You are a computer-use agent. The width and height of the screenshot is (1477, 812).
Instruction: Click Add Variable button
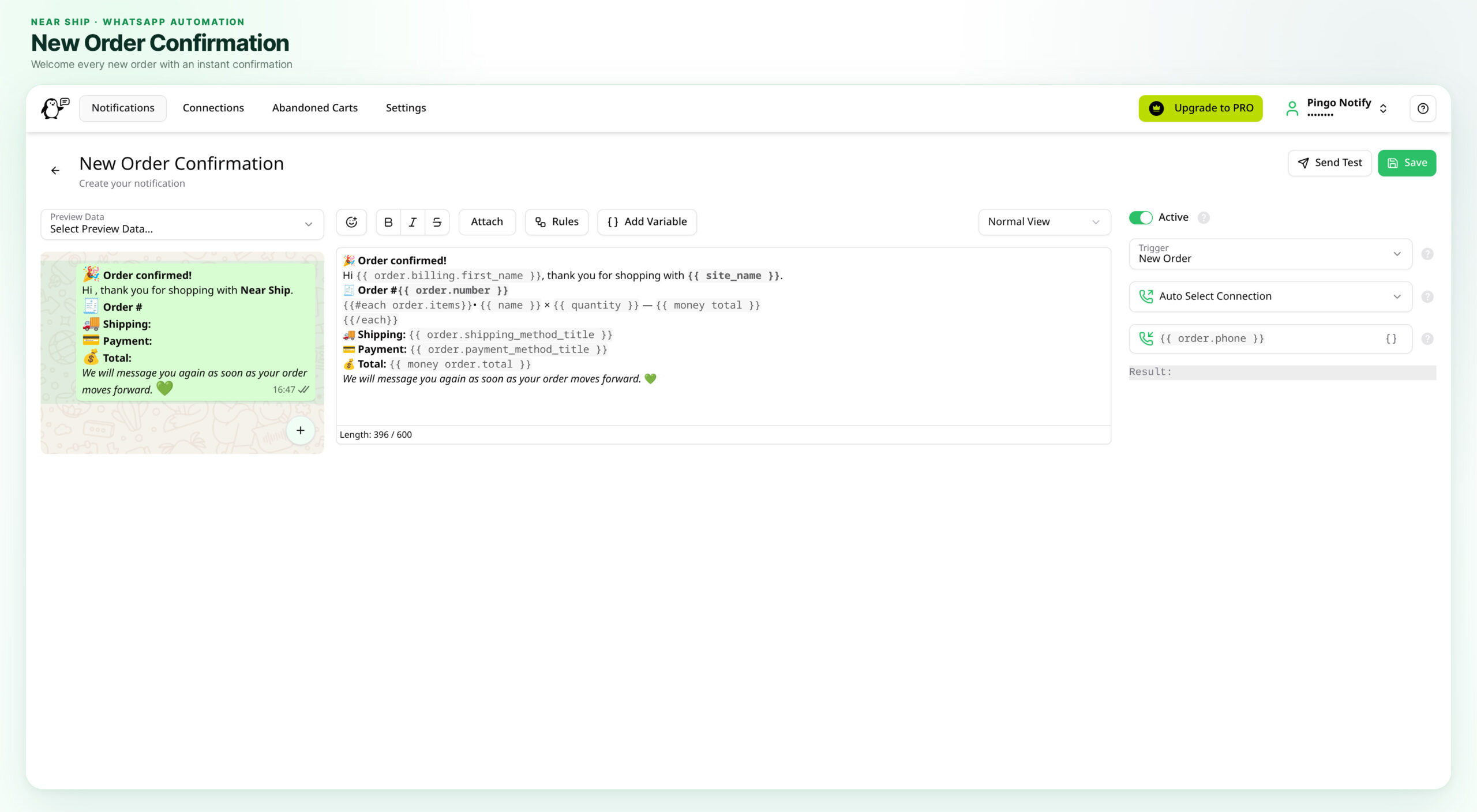[647, 222]
